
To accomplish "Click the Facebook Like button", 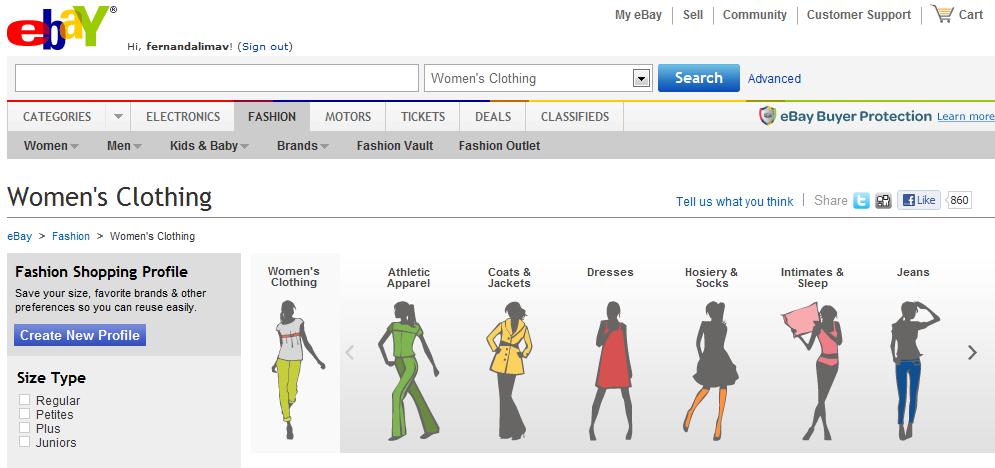I will (x=918, y=200).
